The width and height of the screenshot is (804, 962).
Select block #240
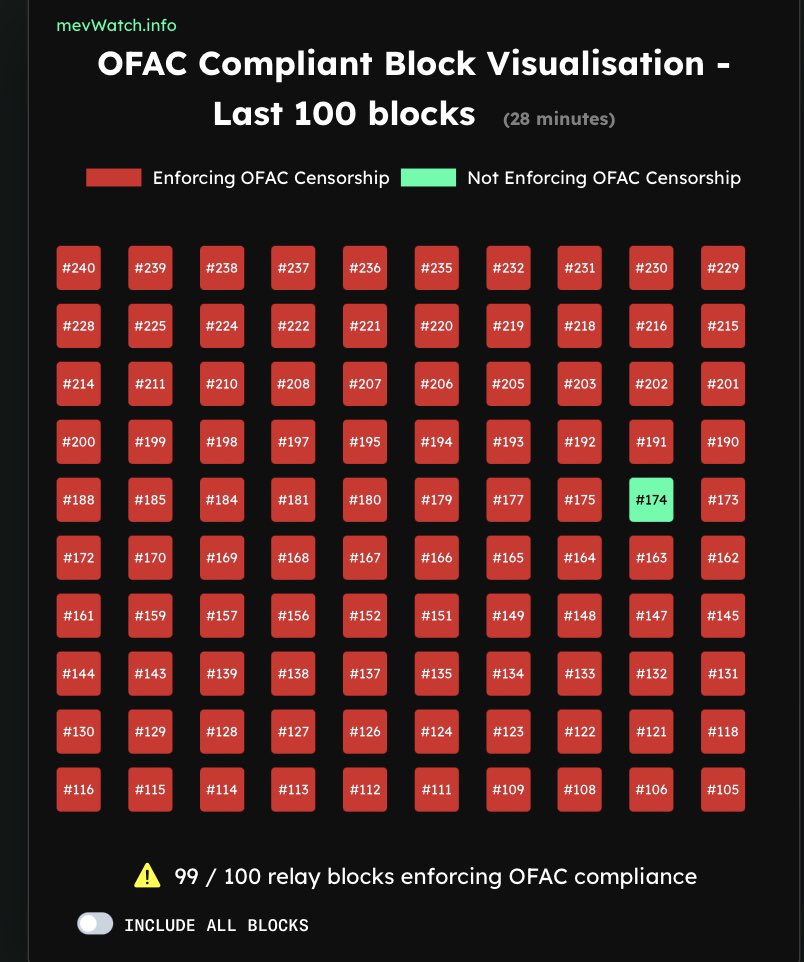pyautogui.click(x=79, y=268)
